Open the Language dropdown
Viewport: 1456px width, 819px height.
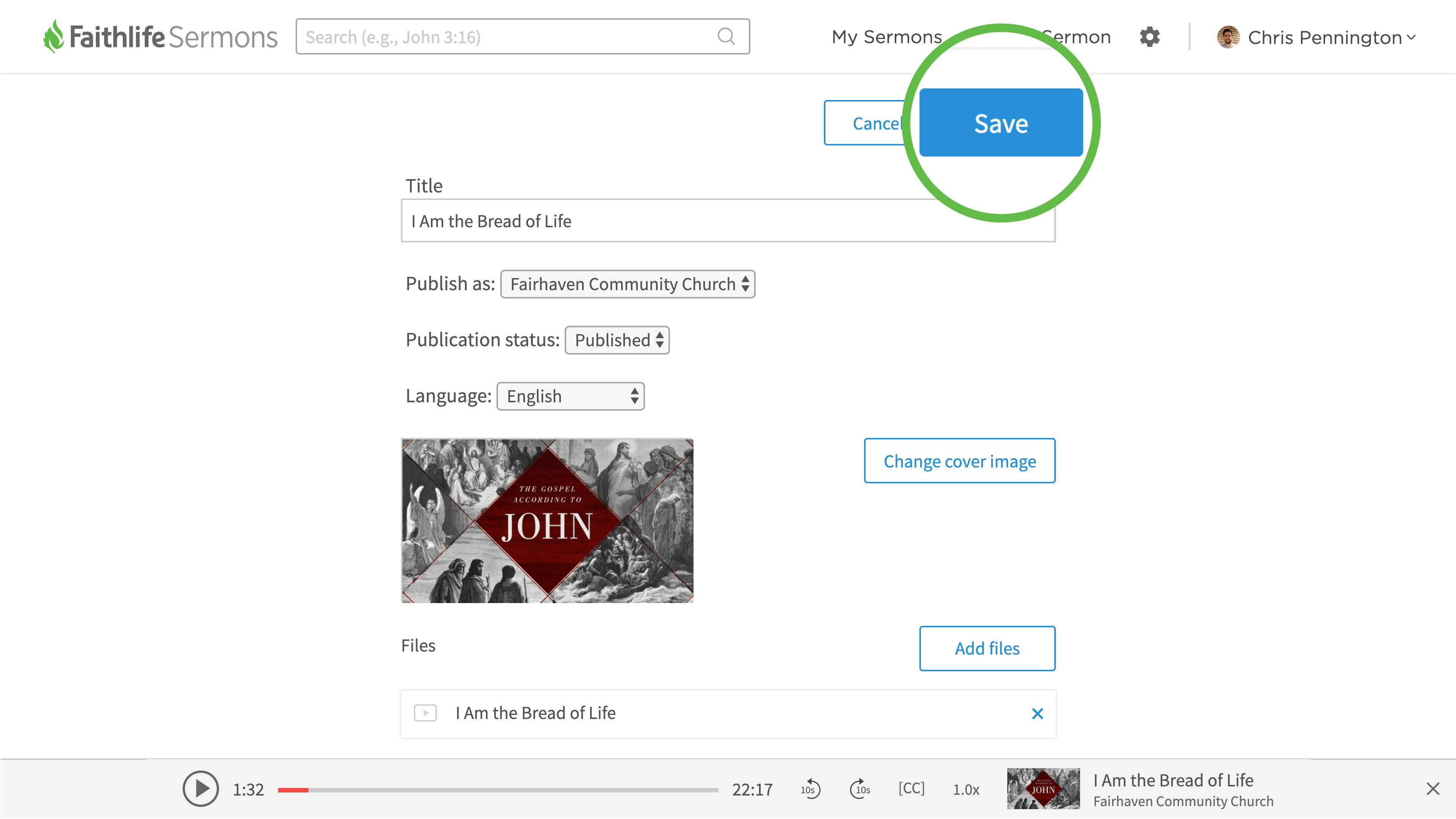[x=570, y=396]
